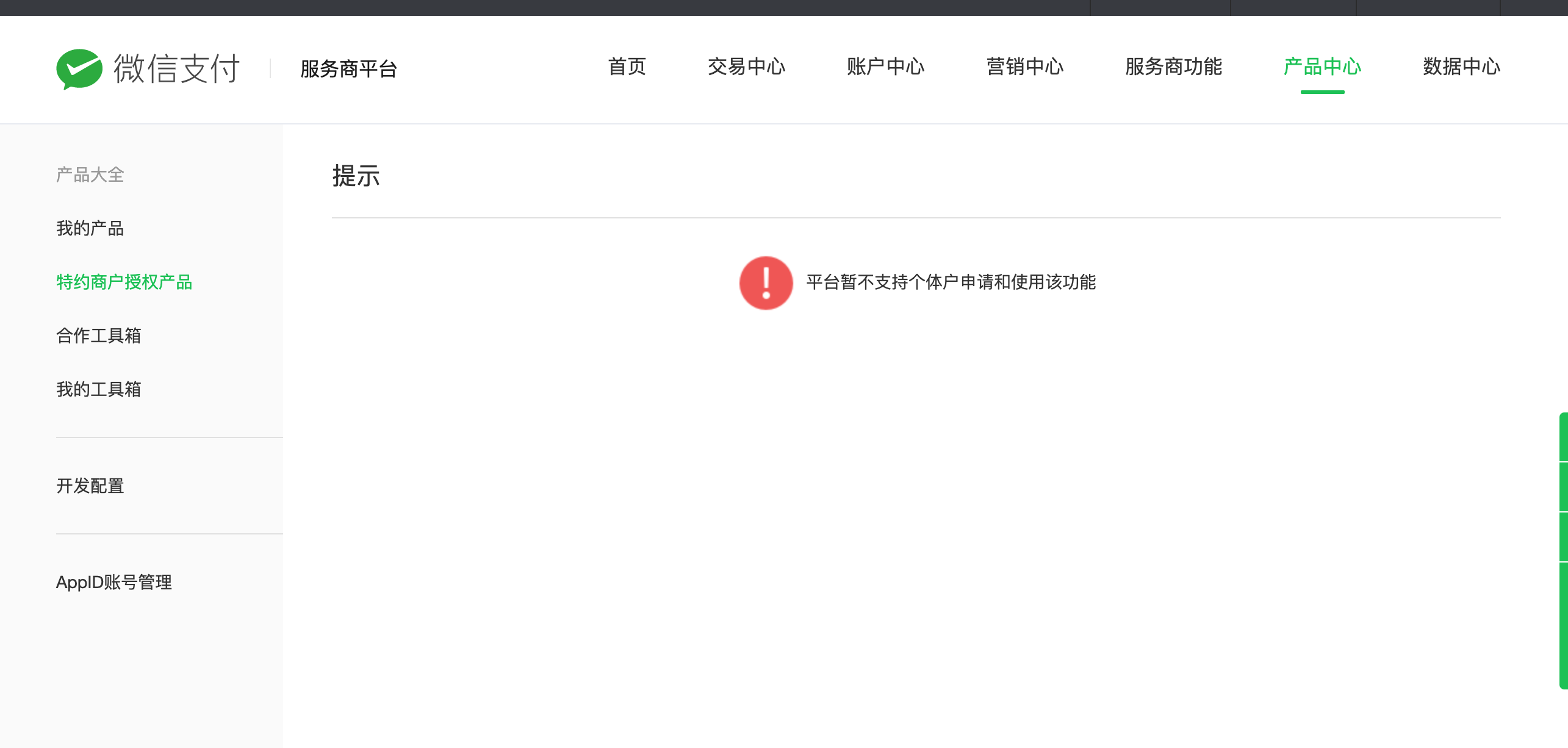The width and height of the screenshot is (1568, 748).
Task: Switch to the 账户中心 tab
Action: 885,67
